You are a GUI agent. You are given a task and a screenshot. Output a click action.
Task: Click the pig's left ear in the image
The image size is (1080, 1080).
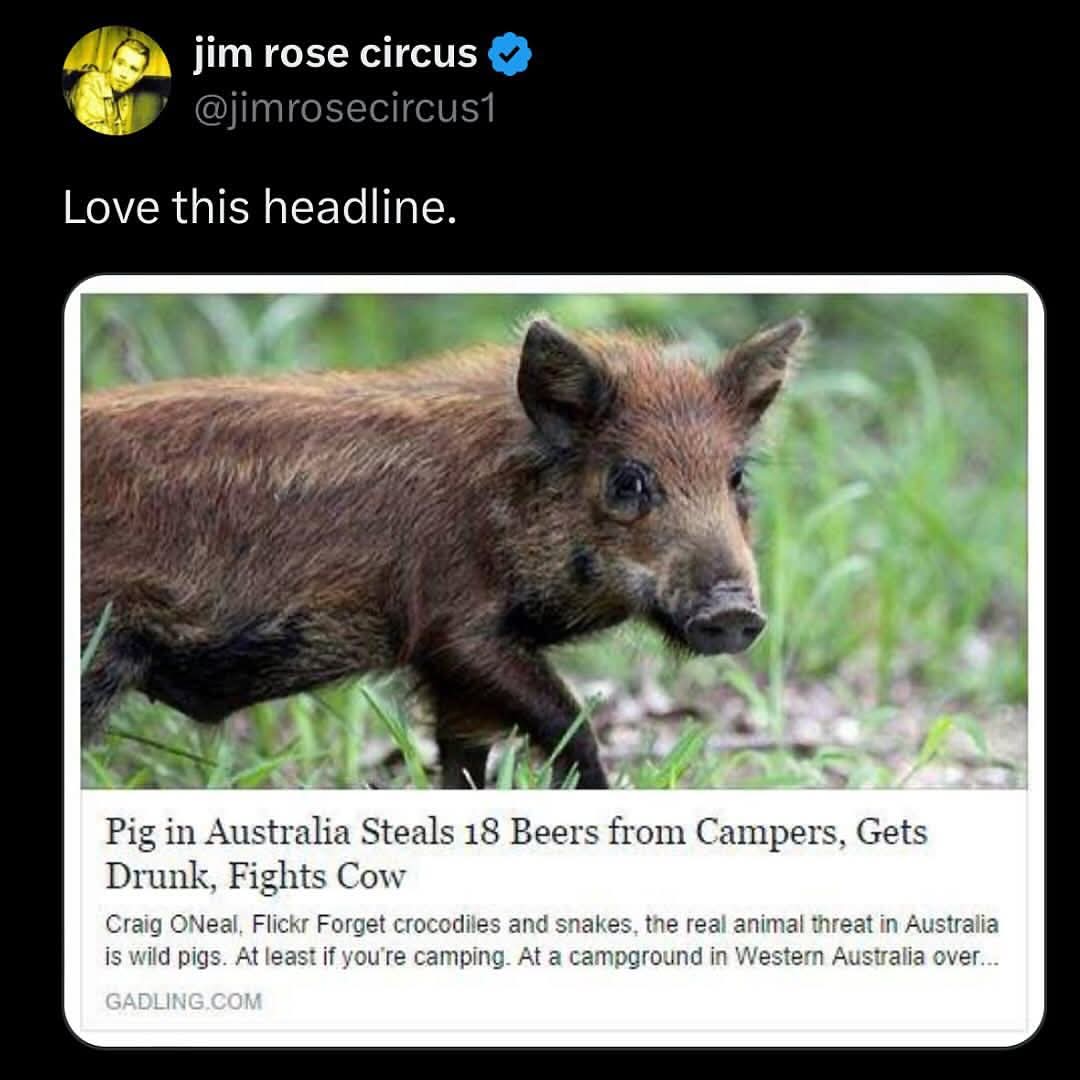tap(563, 380)
